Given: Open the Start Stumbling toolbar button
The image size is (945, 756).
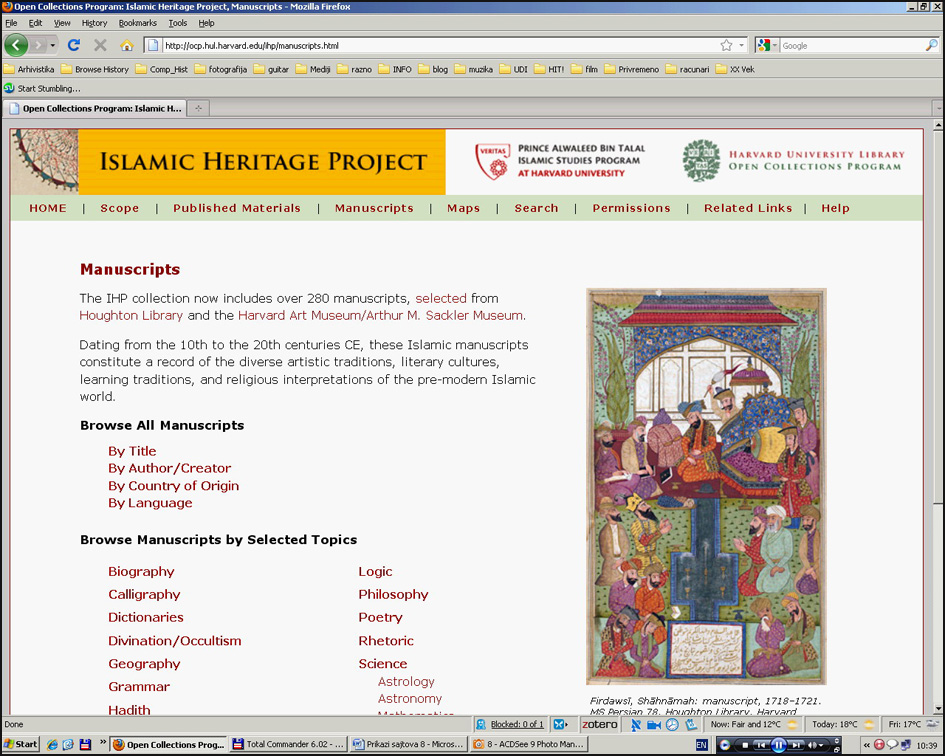Looking at the screenshot, I should (42, 88).
